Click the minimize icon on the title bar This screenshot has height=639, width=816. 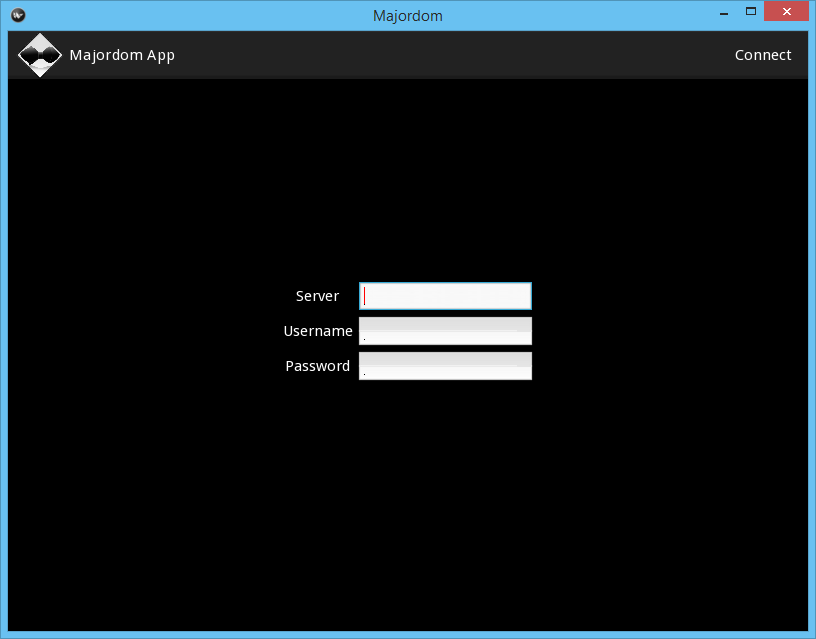click(723, 11)
